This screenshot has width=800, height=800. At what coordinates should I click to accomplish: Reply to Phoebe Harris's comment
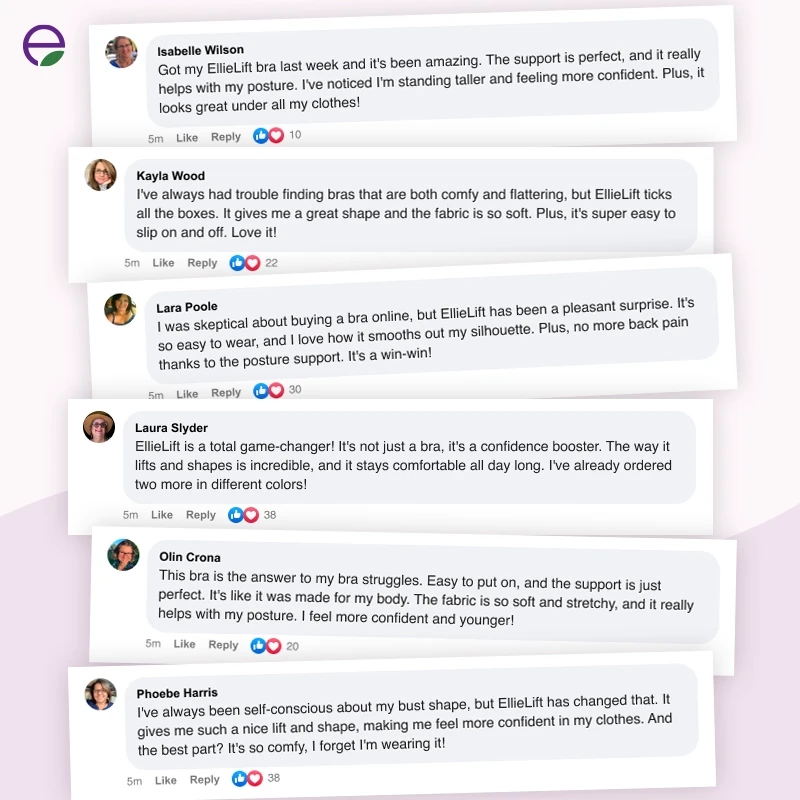point(204,780)
